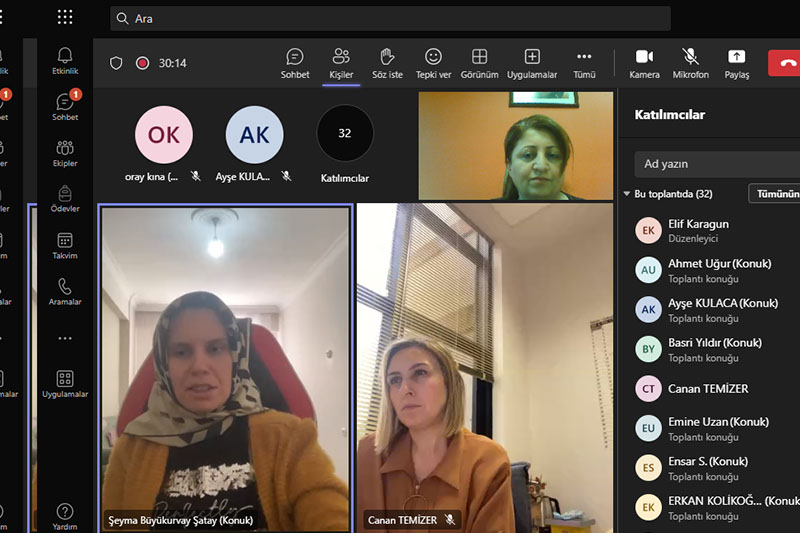
Task: Collapse the Bu toplantıda (32) list
Action: [x=627, y=194]
